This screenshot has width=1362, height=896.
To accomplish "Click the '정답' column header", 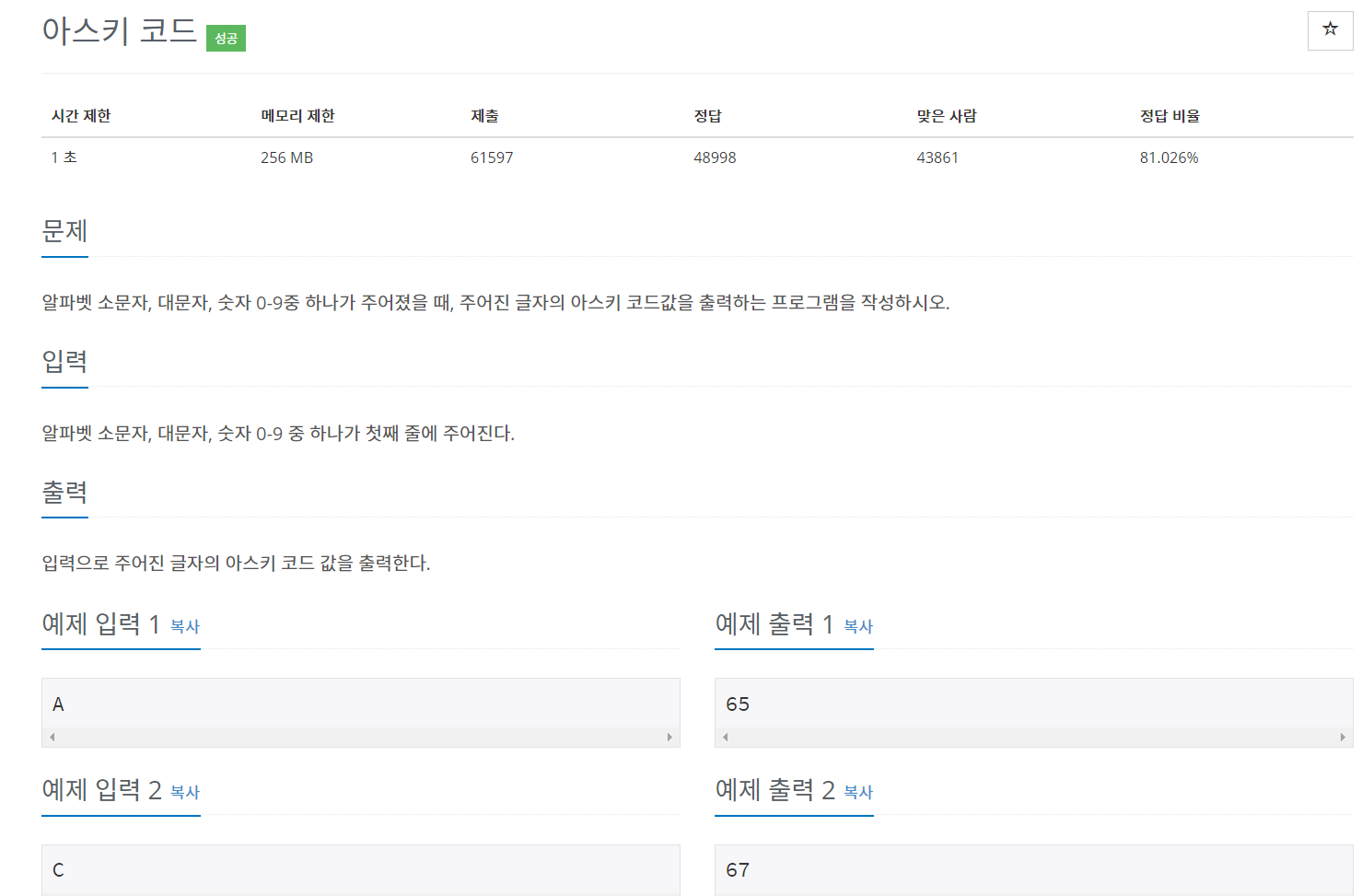I will (707, 116).
